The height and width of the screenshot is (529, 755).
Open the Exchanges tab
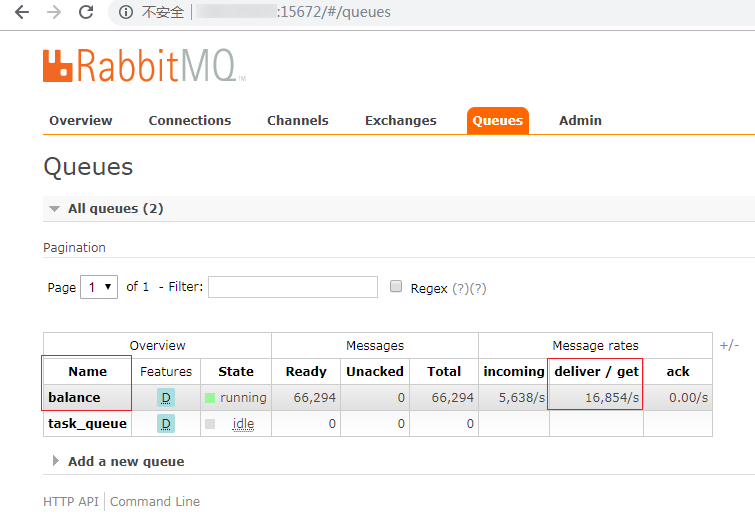[x=401, y=120]
